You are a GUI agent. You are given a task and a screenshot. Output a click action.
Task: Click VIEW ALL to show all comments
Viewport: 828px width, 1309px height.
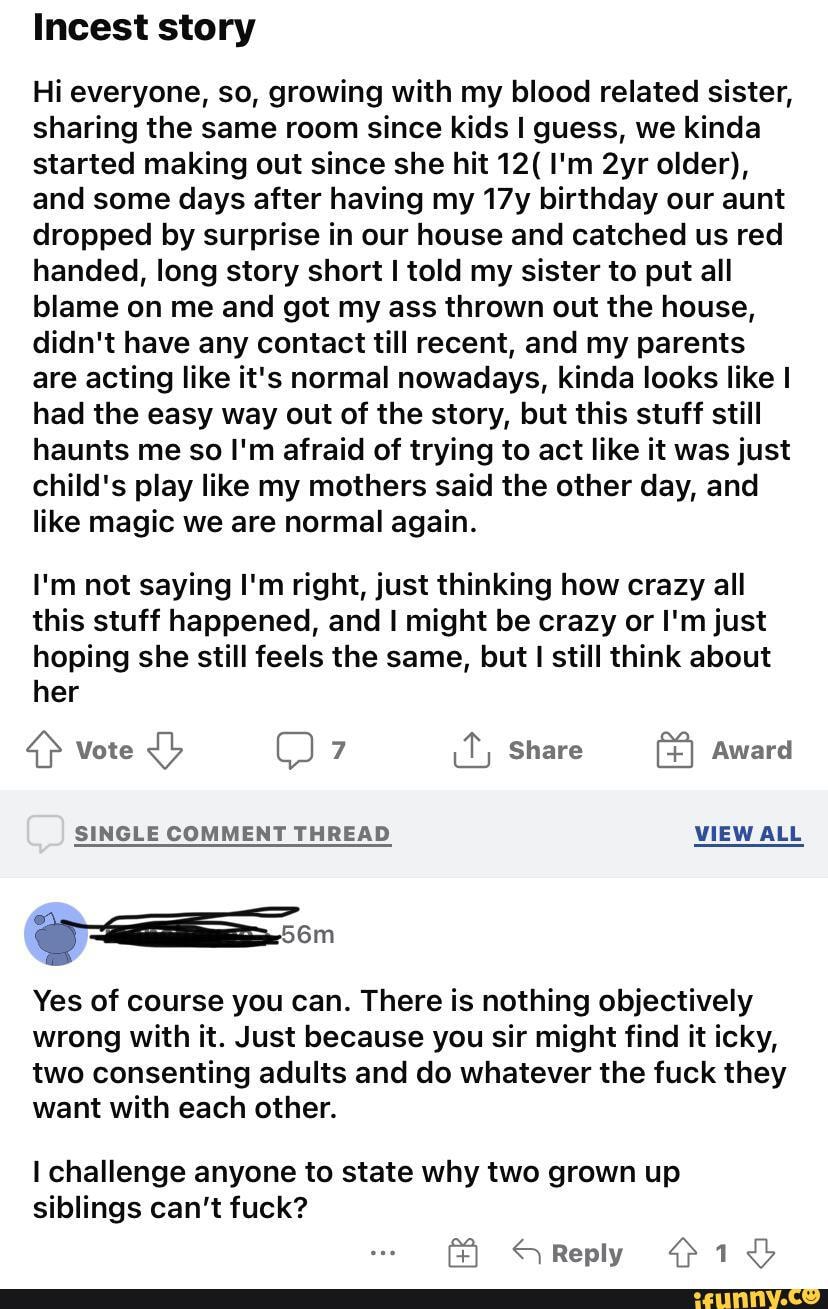[748, 834]
